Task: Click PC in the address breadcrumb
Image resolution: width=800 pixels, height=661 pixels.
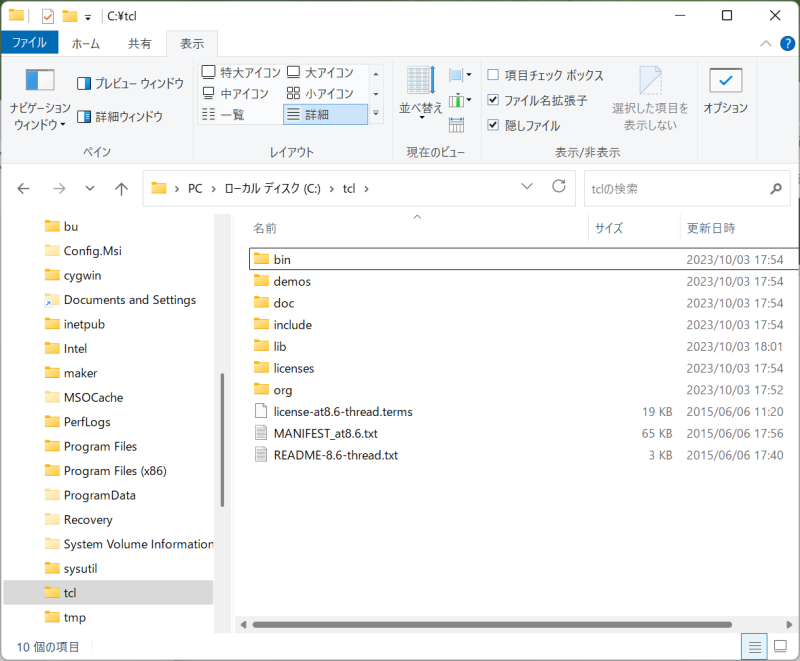Action: click(195, 189)
